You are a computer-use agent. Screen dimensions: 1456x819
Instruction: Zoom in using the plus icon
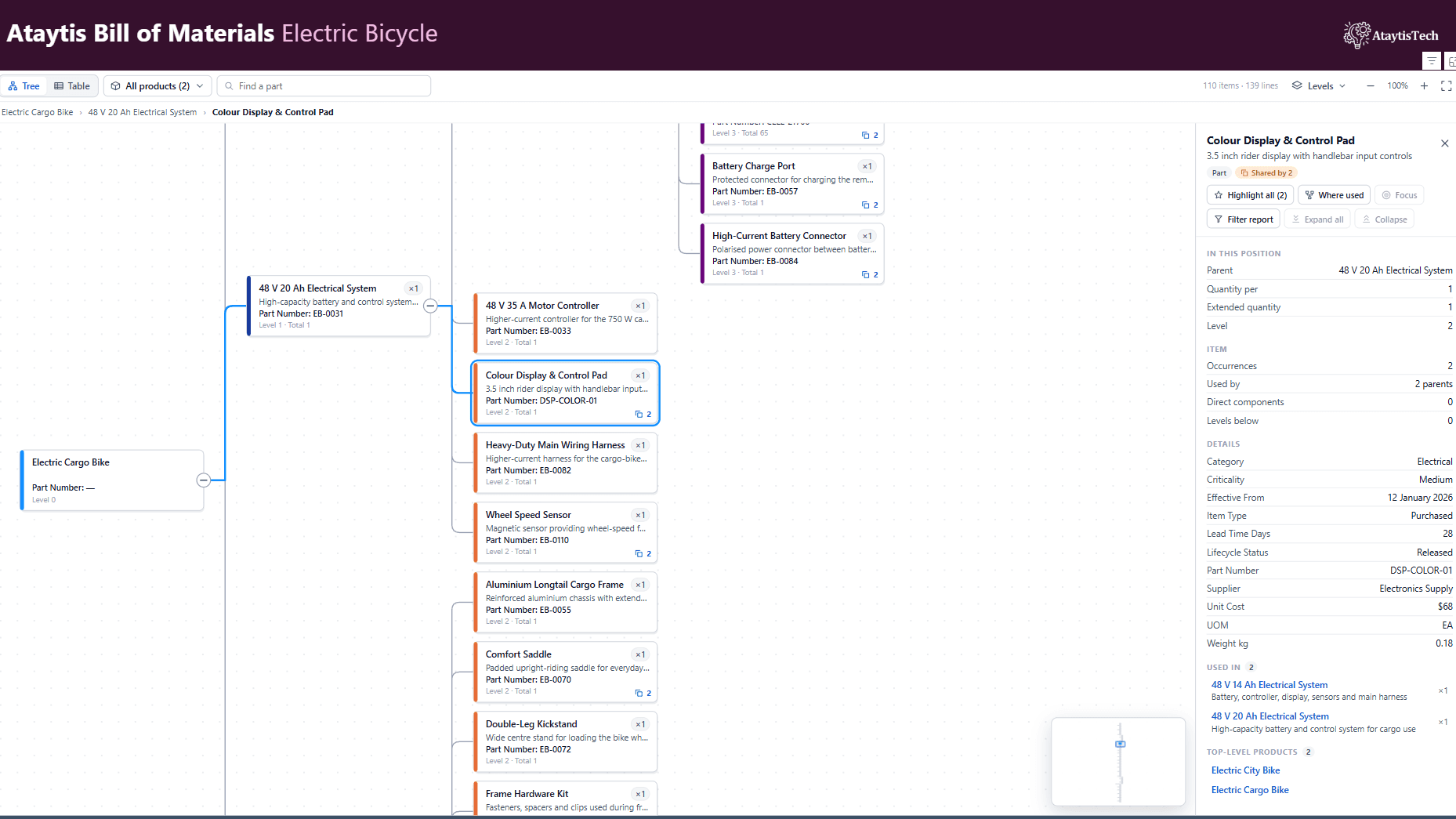tap(1424, 86)
